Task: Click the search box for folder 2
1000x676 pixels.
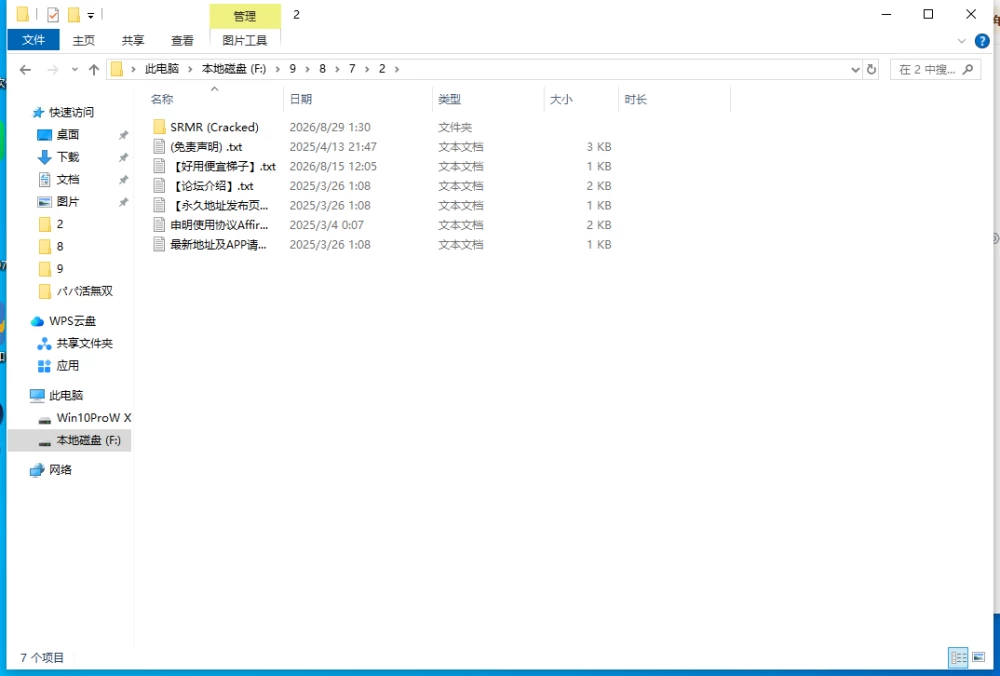Action: point(935,70)
